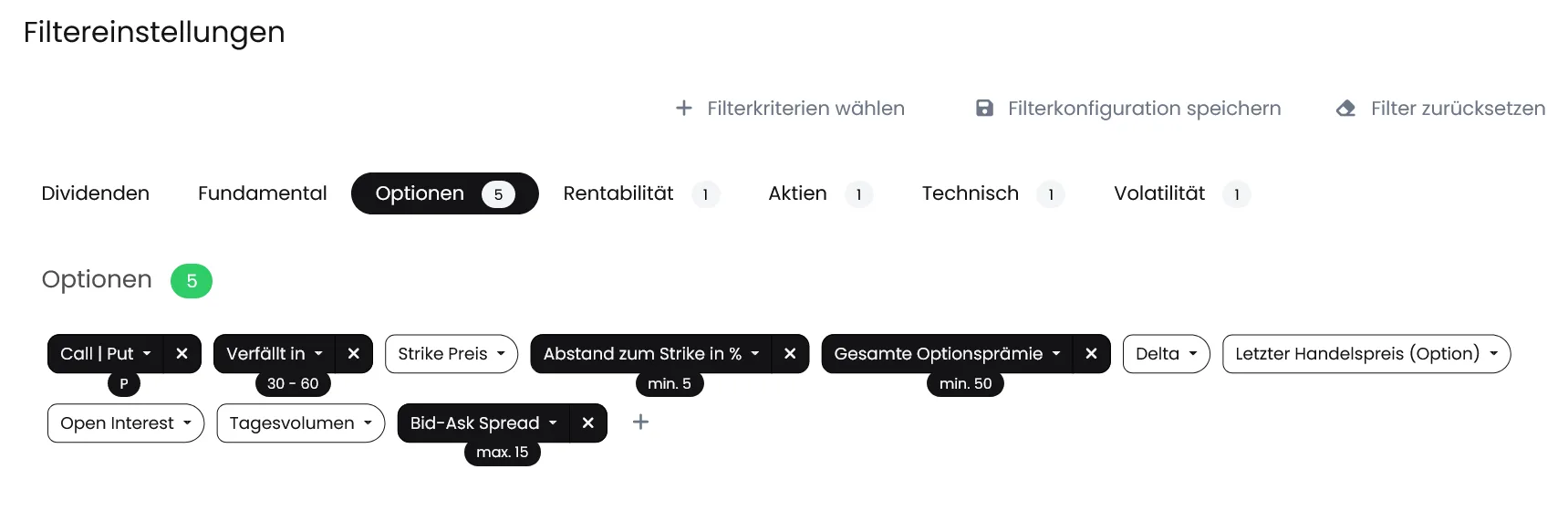Open the Volatilität tab
Screen dimensions: 1568x532
(x=1181, y=193)
